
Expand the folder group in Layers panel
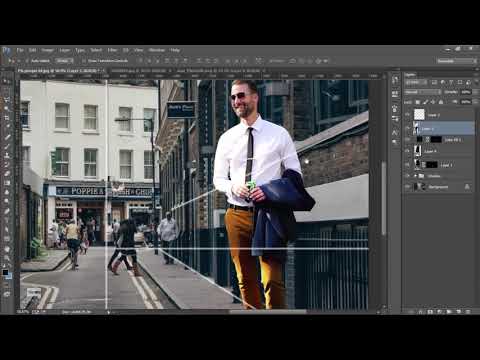pos(416,176)
